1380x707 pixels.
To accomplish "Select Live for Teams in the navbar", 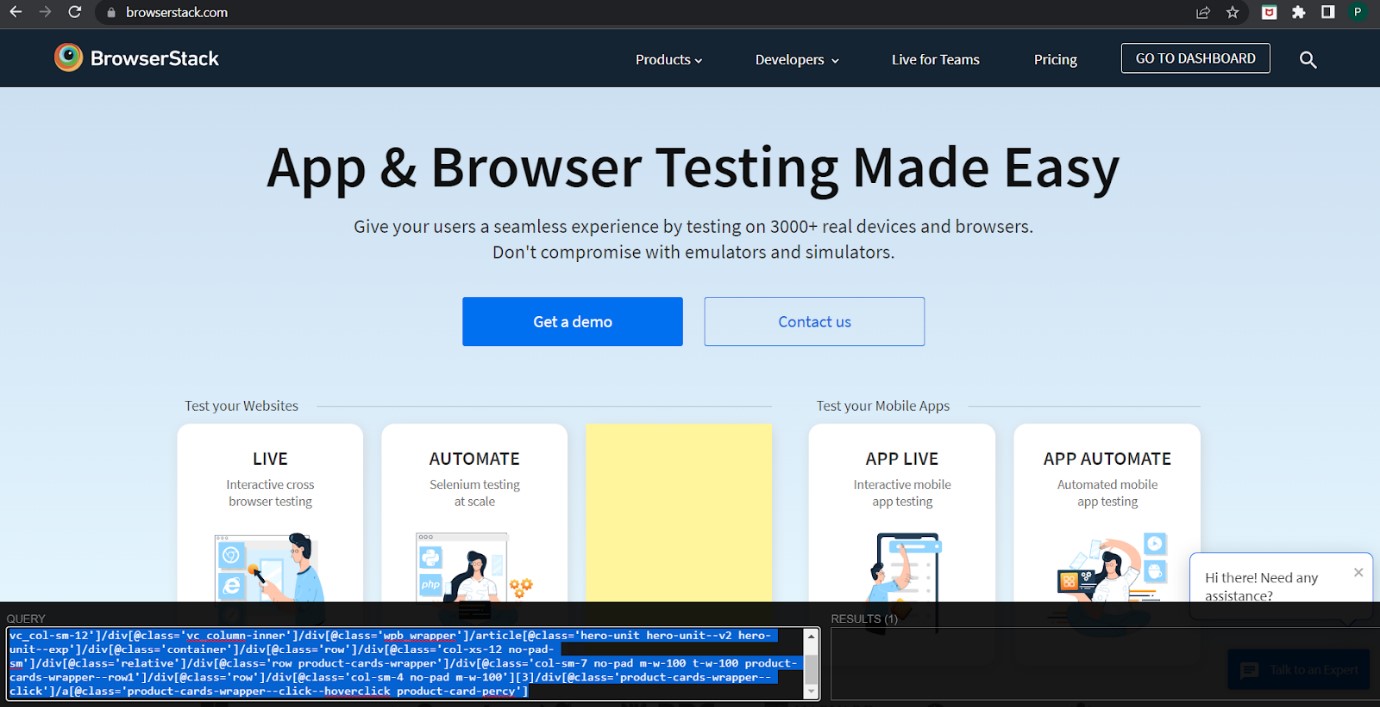I will [935, 59].
